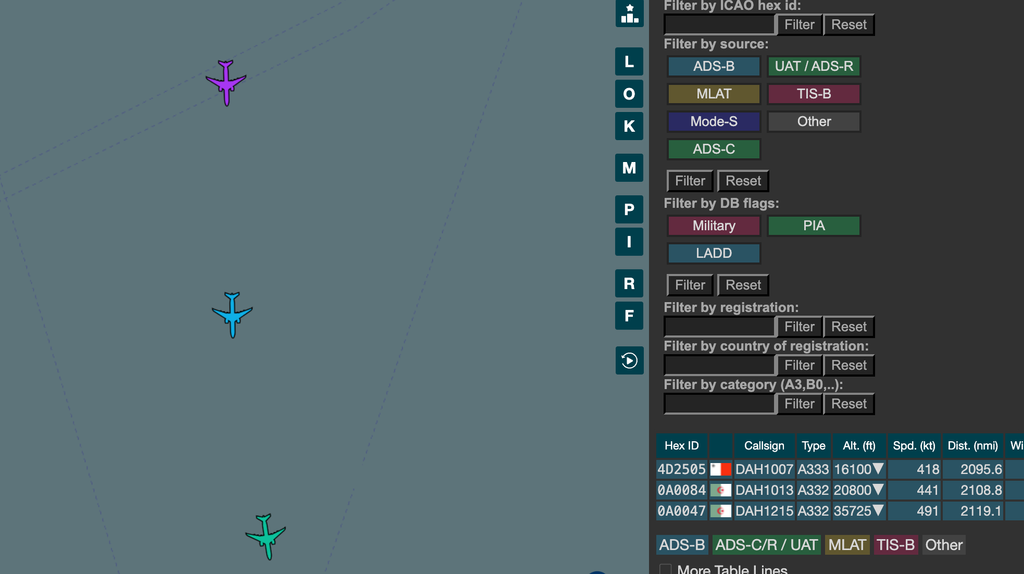Click the ICAO hex id input field
The height and width of the screenshot is (574, 1024).
click(x=719, y=25)
